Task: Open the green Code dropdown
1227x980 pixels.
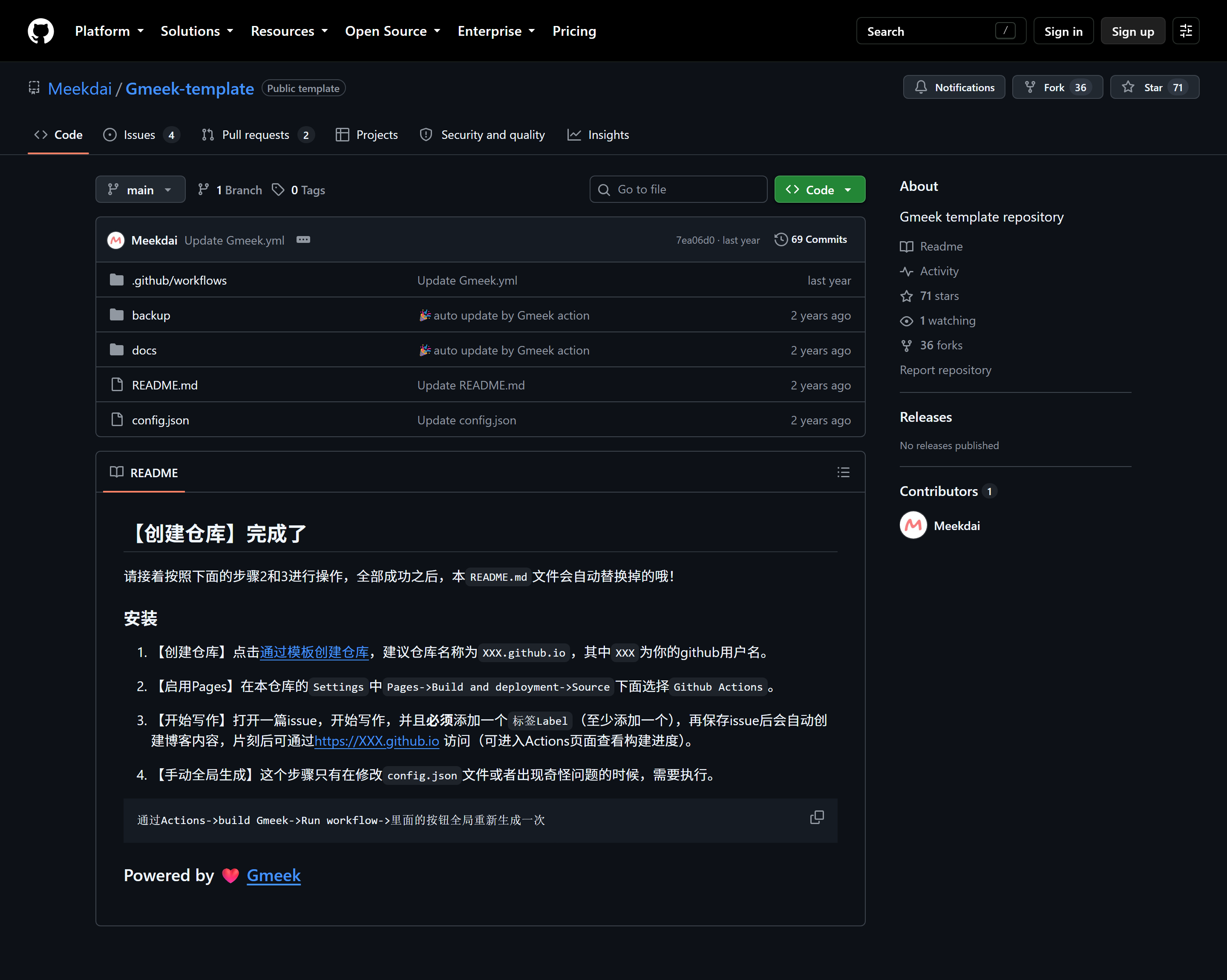Action: [820, 190]
